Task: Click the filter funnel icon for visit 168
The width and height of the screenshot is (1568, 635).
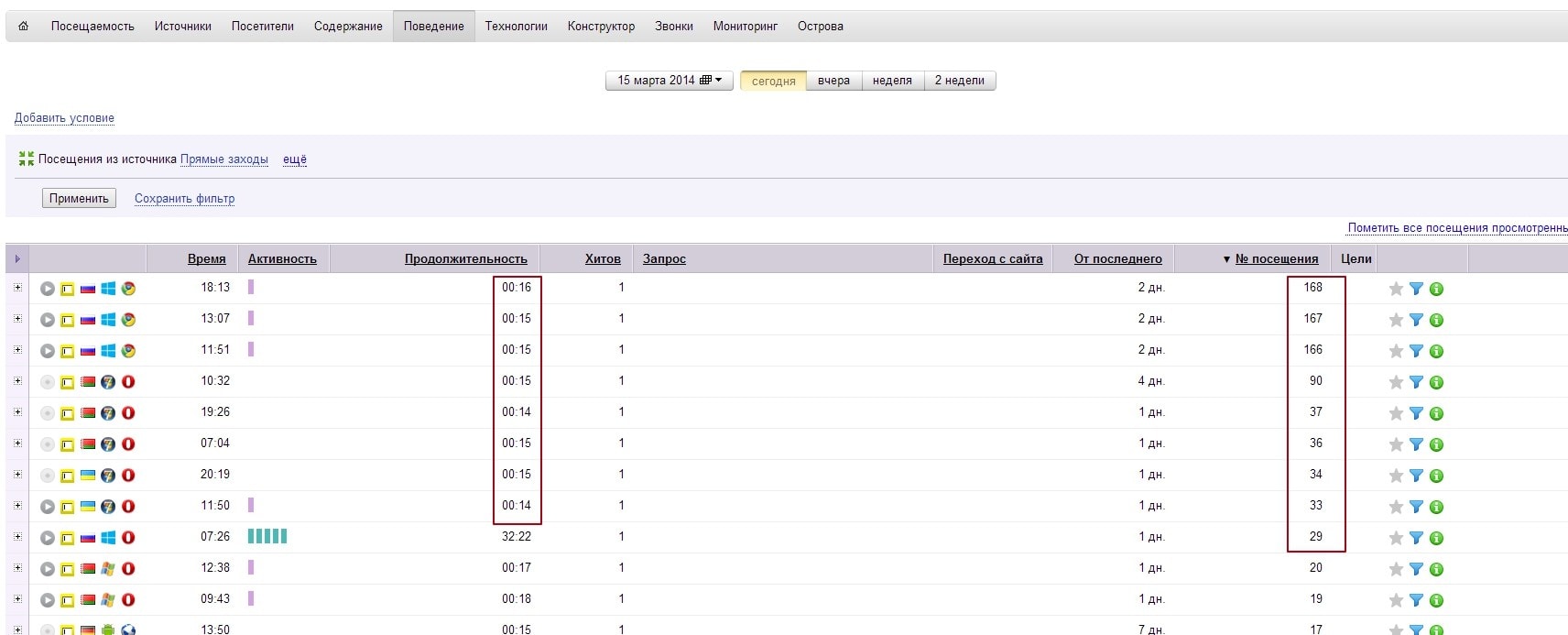Action: (1416, 289)
